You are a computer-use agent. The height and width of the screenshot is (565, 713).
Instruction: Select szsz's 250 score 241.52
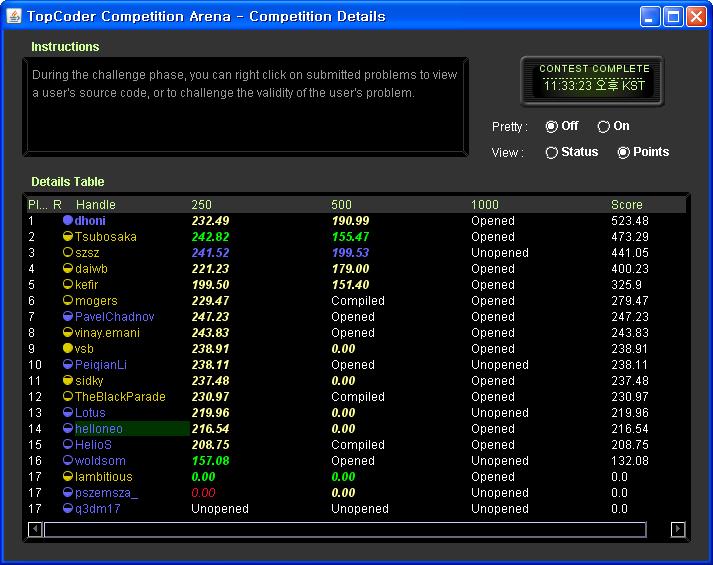(210, 253)
